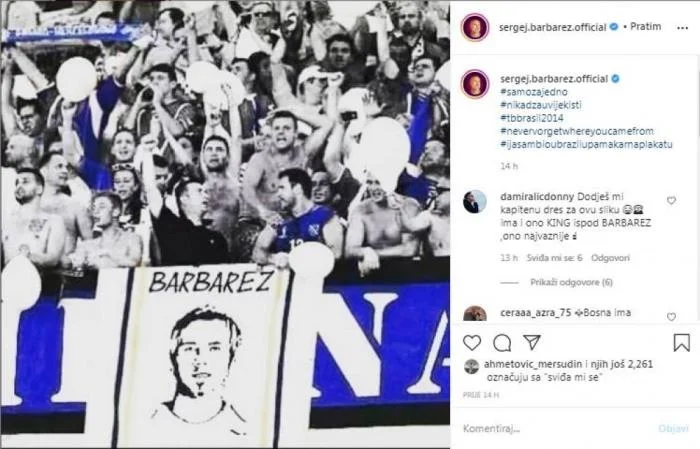Open sergej.barbarez.official's avatar in the header

click(474, 27)
